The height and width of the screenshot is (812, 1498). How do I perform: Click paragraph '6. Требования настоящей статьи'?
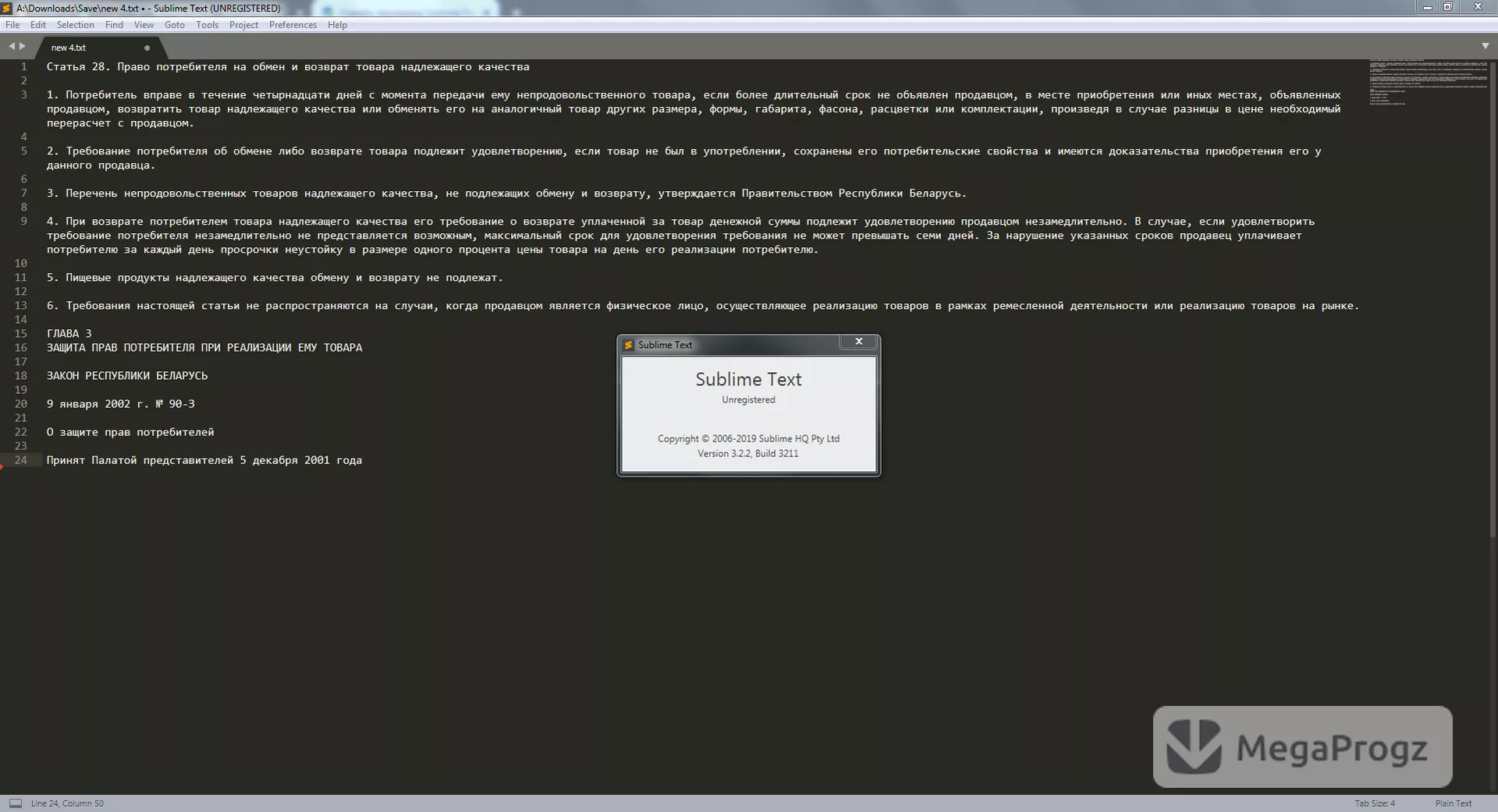click(703, 305)
